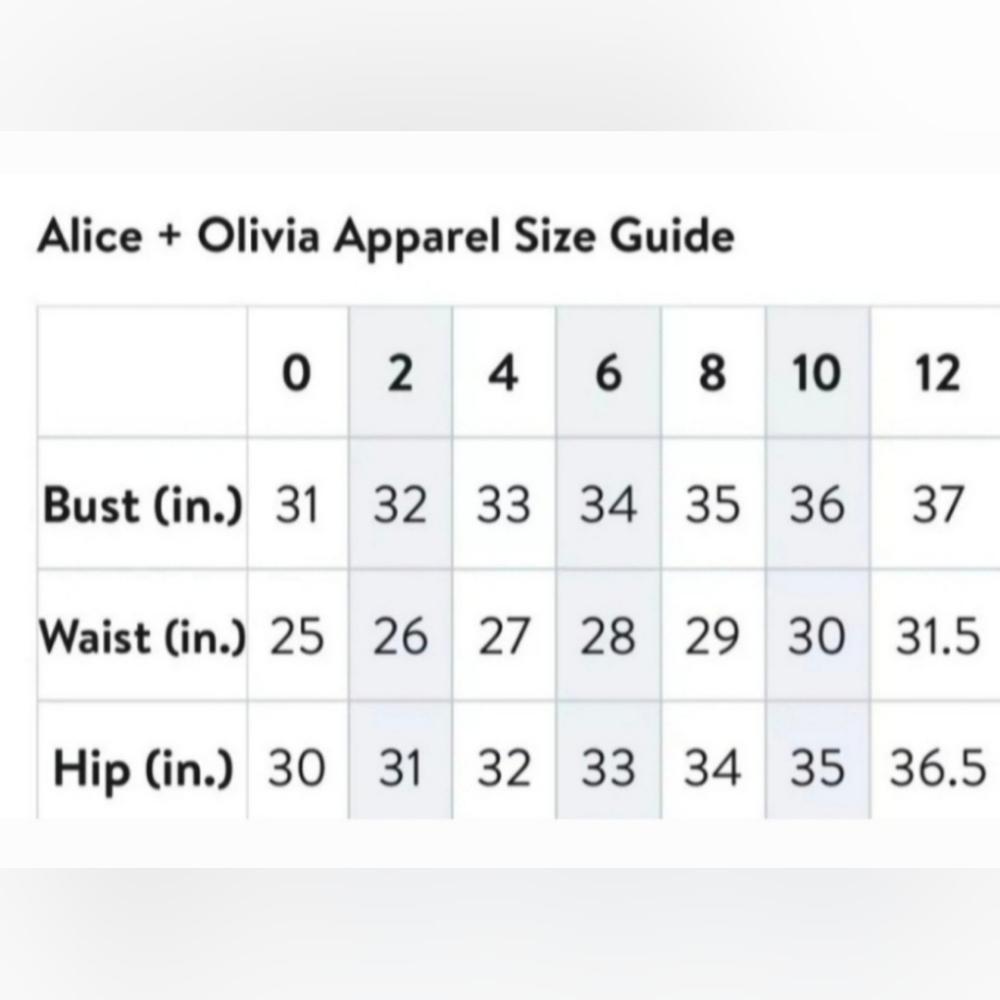
Task: Click waist value 28 for size 6
Action: click(608, 636)
